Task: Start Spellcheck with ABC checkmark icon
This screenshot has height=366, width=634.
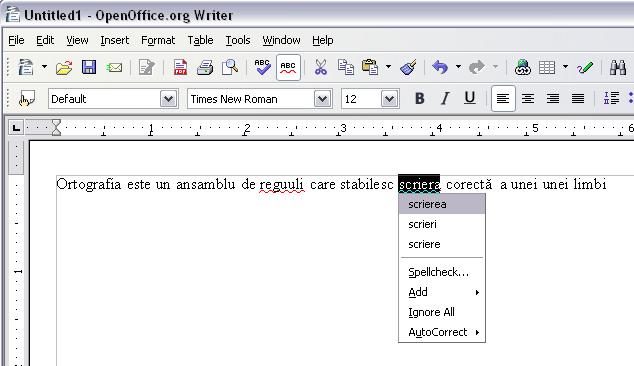Action: click(x=262, y=67)
